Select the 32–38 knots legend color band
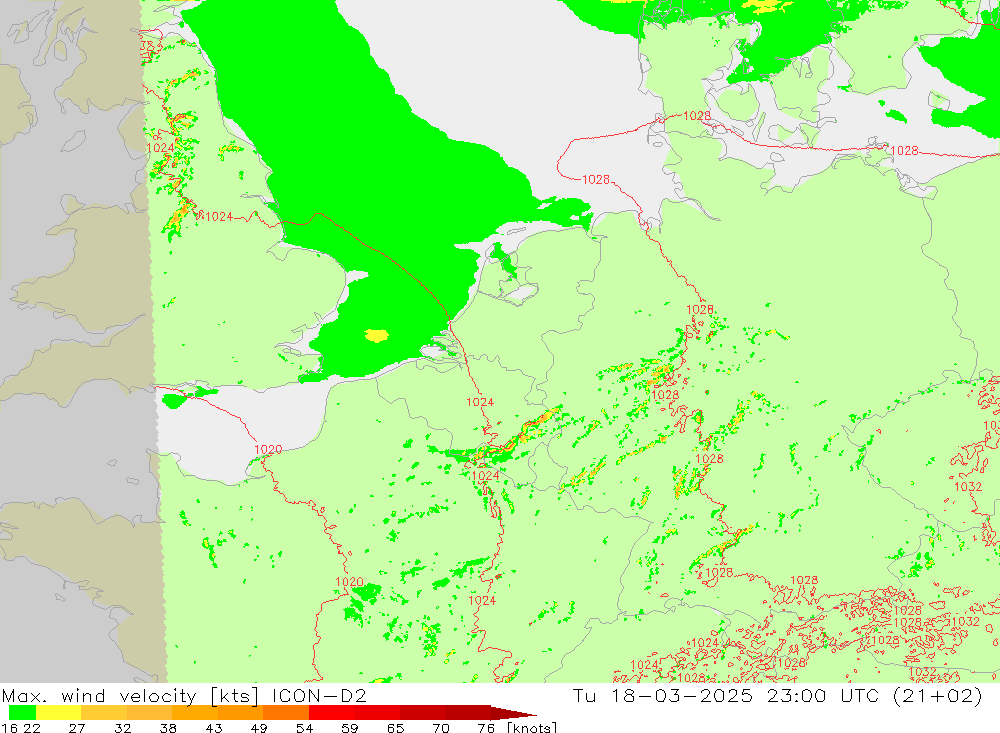This screenshot has width=1000, height=733. tap(149, 713)
